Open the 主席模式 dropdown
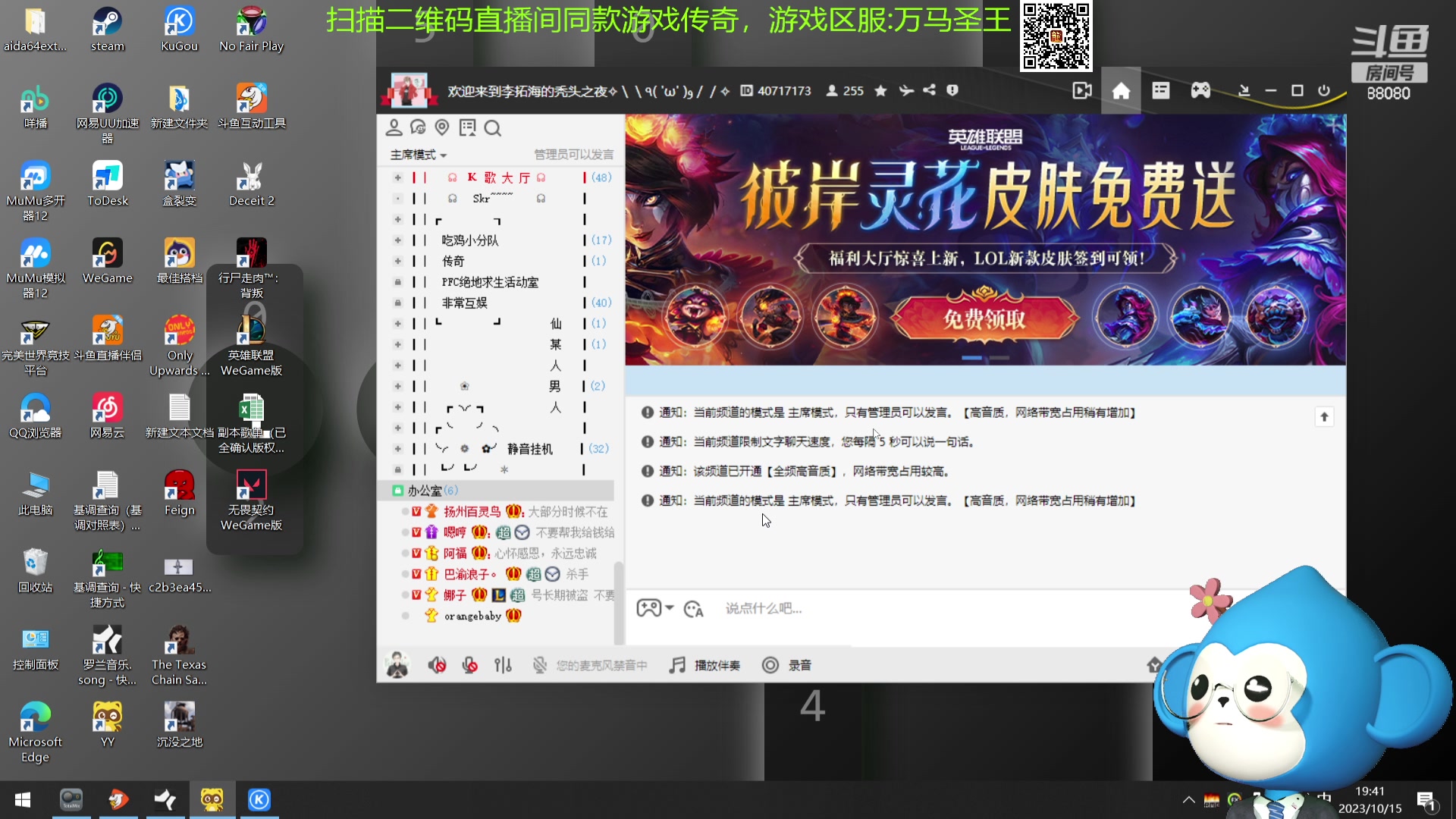 (417, 154)
